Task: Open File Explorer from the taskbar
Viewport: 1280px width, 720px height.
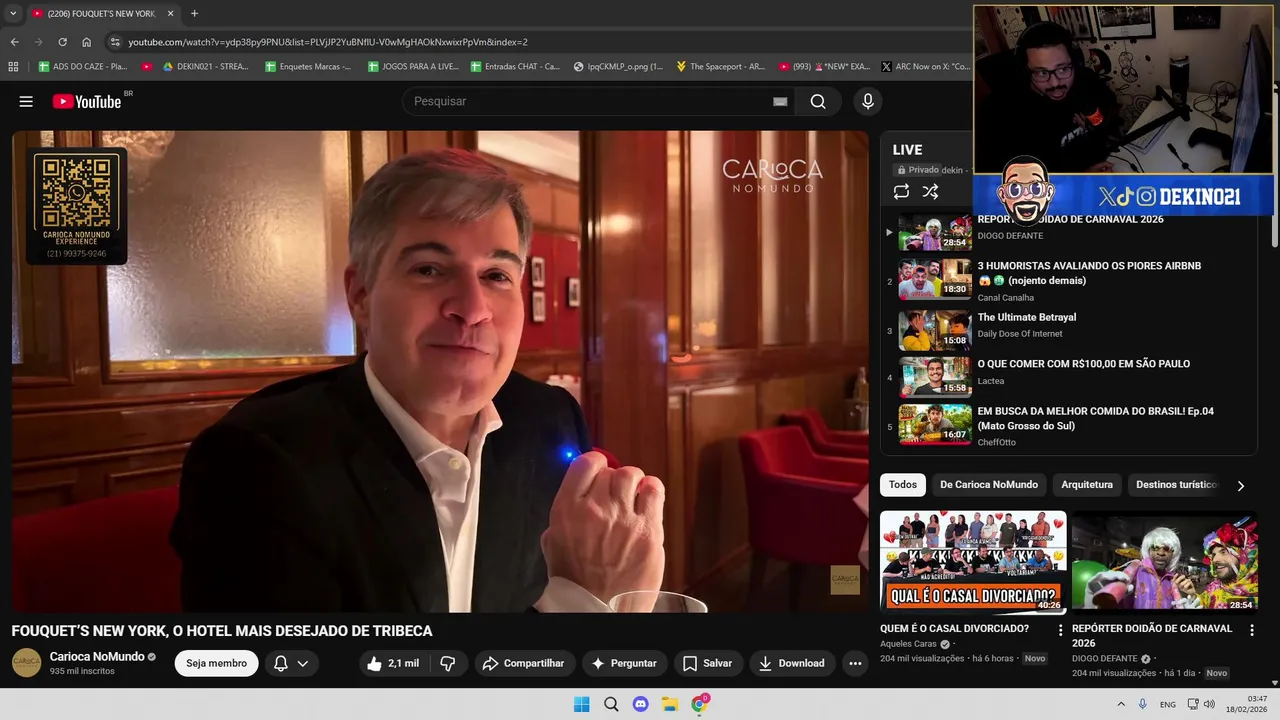Action: pyautogui.click(x=670, y=704)
